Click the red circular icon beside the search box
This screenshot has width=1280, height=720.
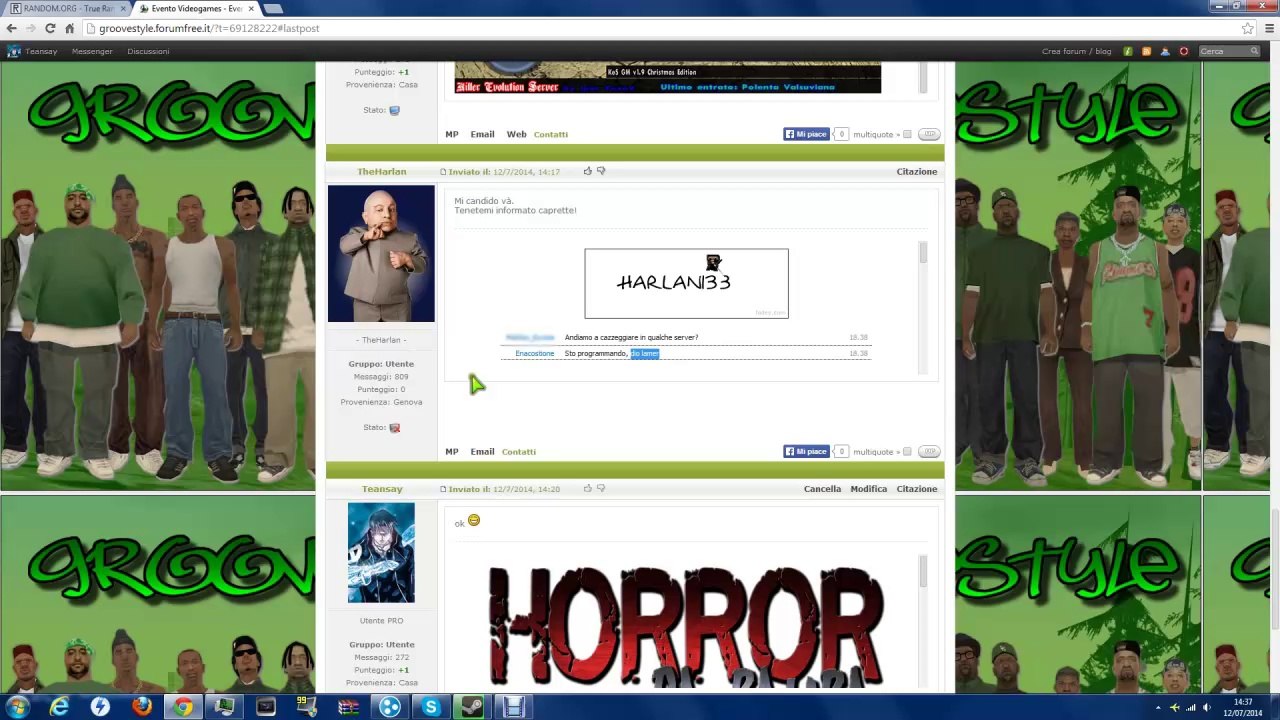click(x=1184, y=51)
